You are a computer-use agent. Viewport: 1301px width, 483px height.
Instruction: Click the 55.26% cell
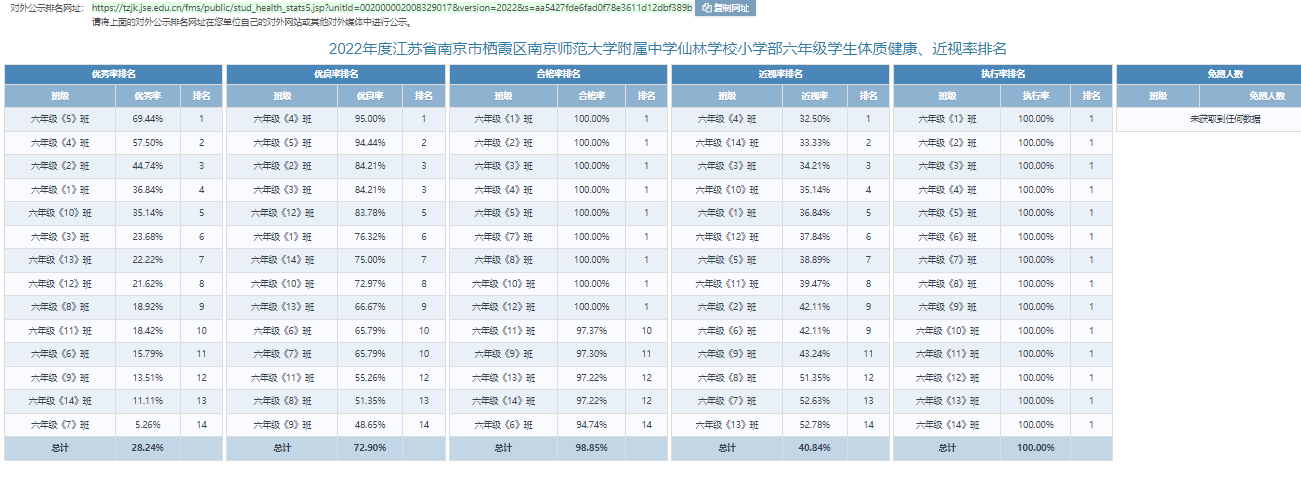tap(369, 377)
